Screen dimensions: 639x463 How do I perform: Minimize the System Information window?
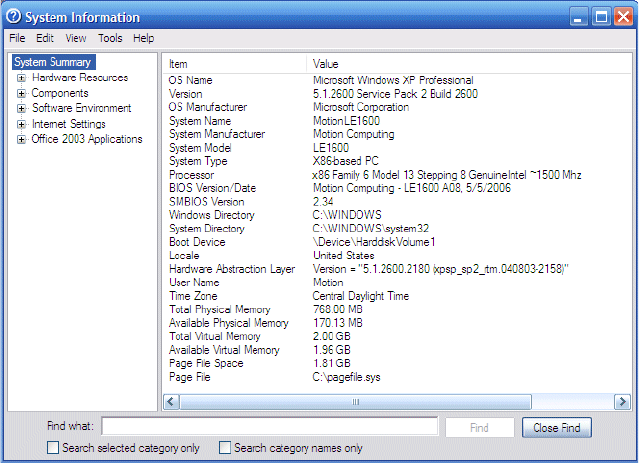tap(577, 17)
